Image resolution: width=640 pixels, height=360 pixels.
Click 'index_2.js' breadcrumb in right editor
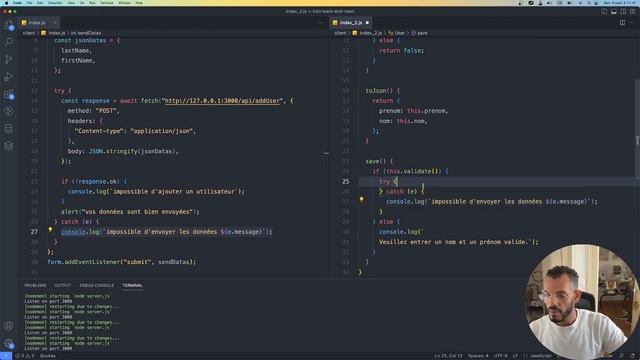[371, 33]
